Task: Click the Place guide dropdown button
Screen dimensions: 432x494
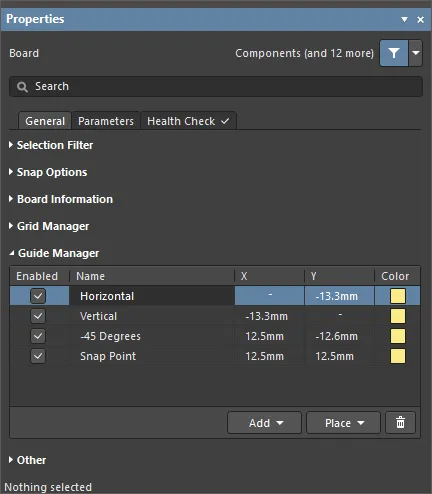Action: (343, 423)
